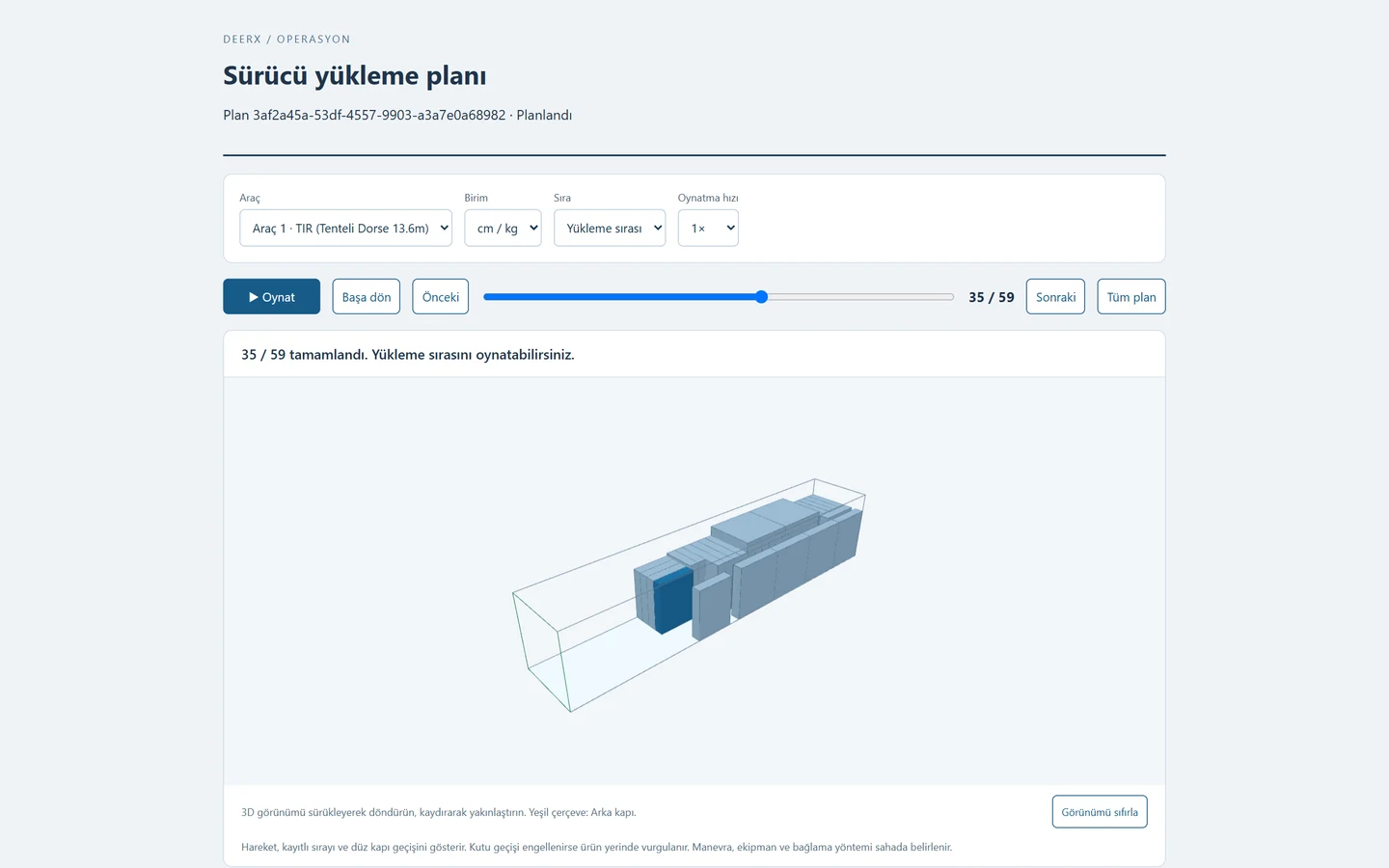Advance to next step with Sonraki
Screen dimensions: 1389x868
click(1055, 297)
